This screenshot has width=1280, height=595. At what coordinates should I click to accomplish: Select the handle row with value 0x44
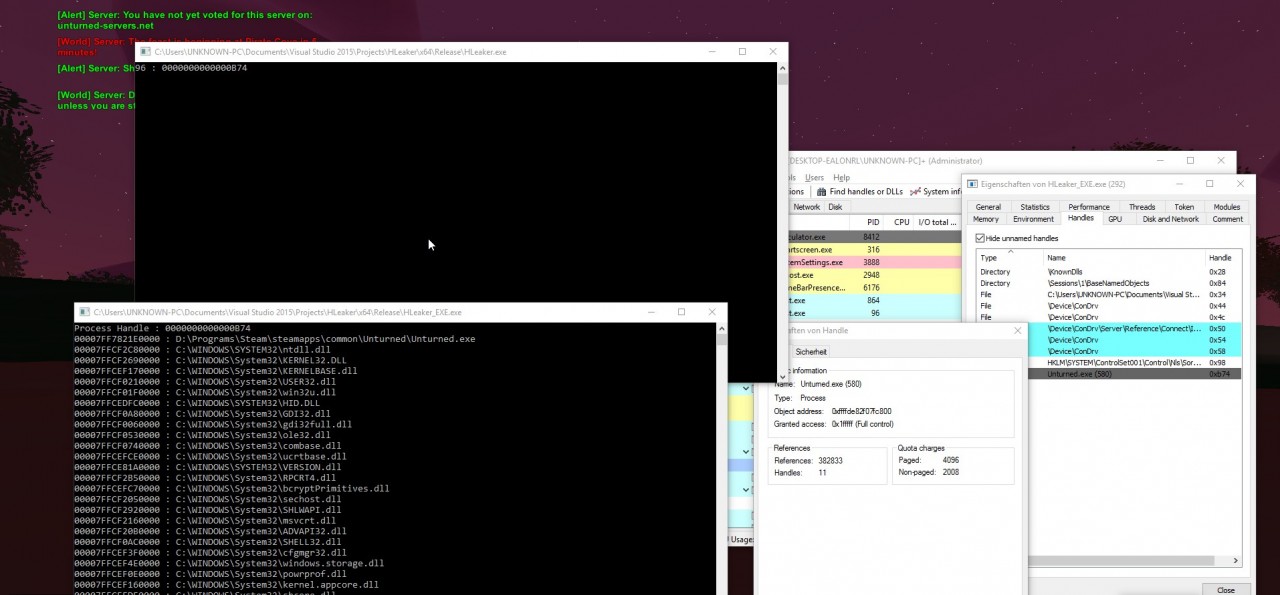click(1109, 306)
